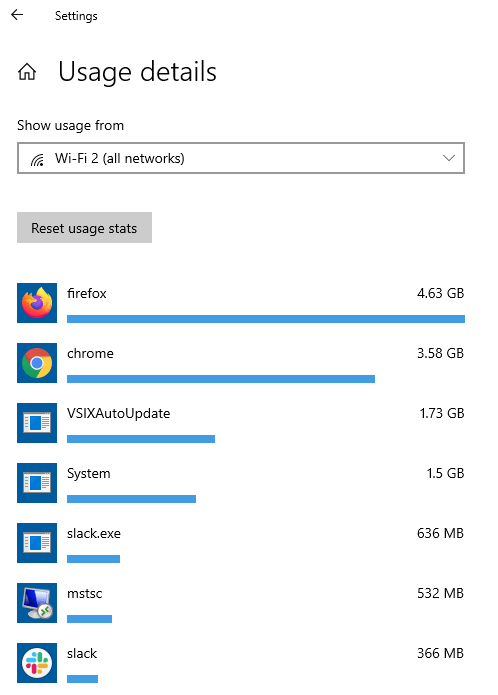Click the System entry icon

pos(37,483)
